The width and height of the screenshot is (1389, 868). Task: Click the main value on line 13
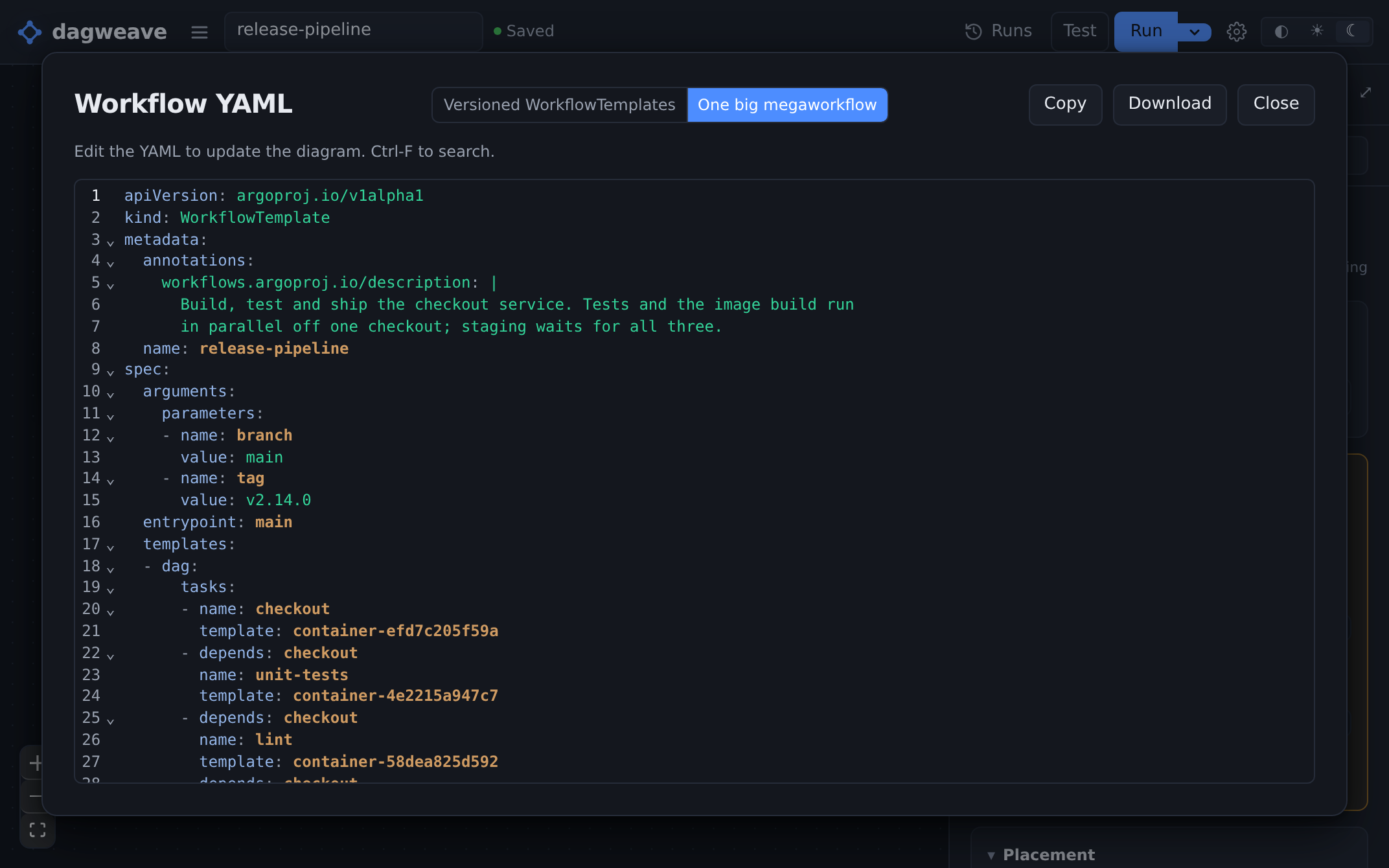click(x=264, y=457)
